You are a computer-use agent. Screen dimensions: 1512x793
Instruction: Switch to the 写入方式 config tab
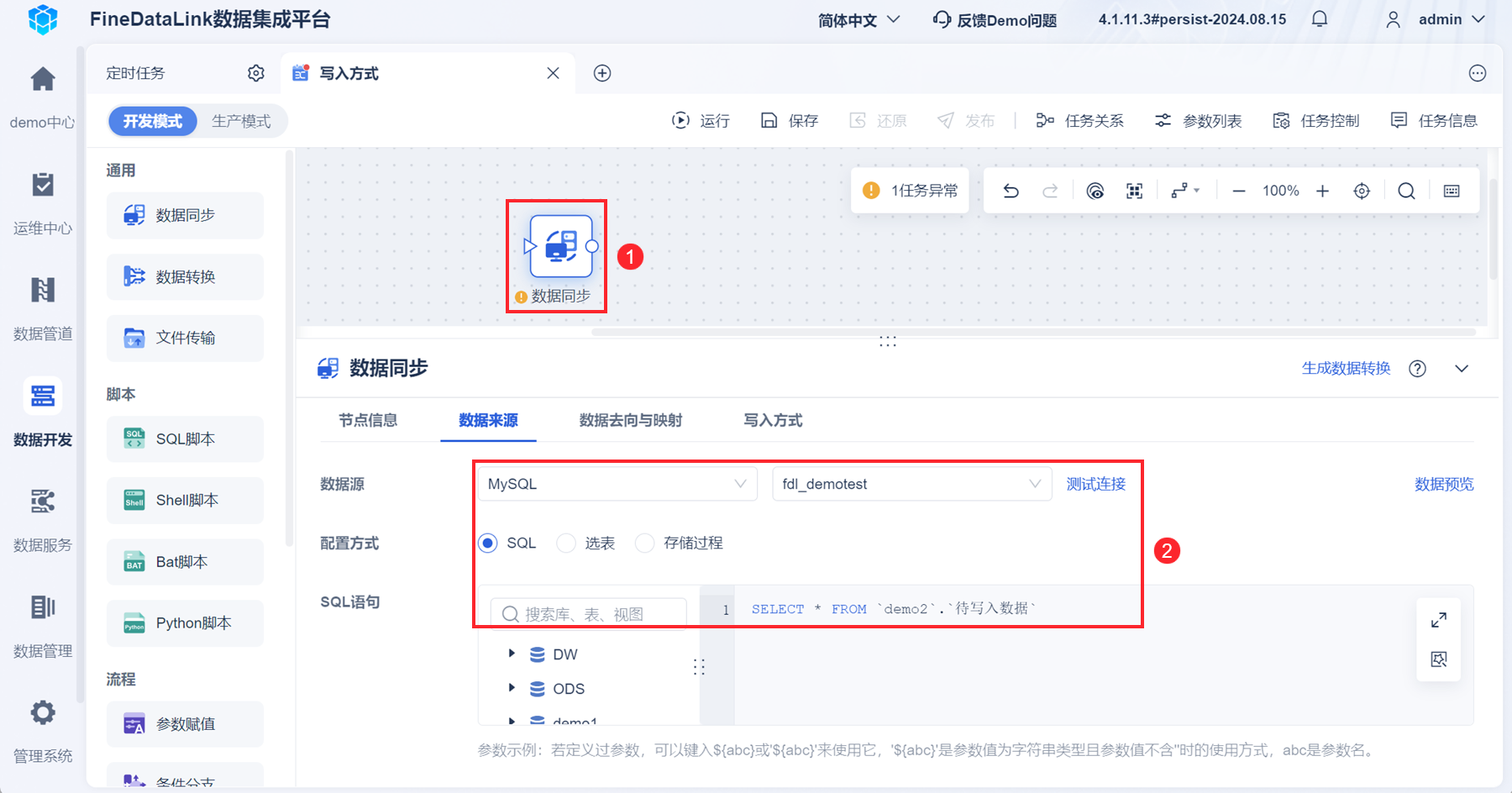(773, 420)
